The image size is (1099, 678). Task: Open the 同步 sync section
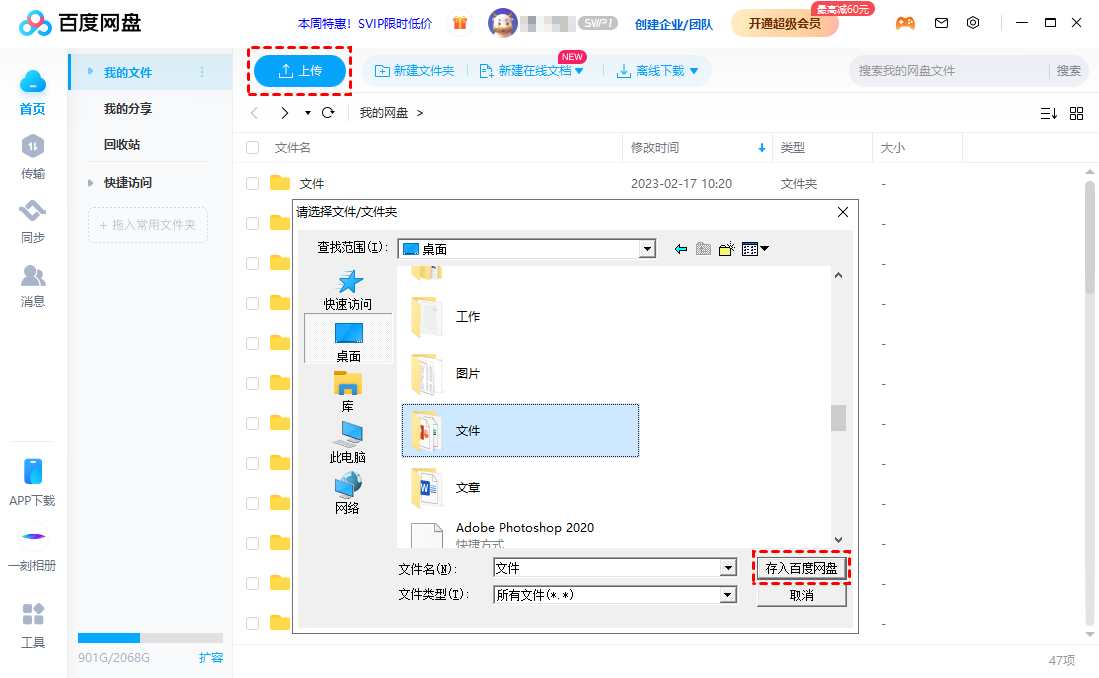[32, 222]
